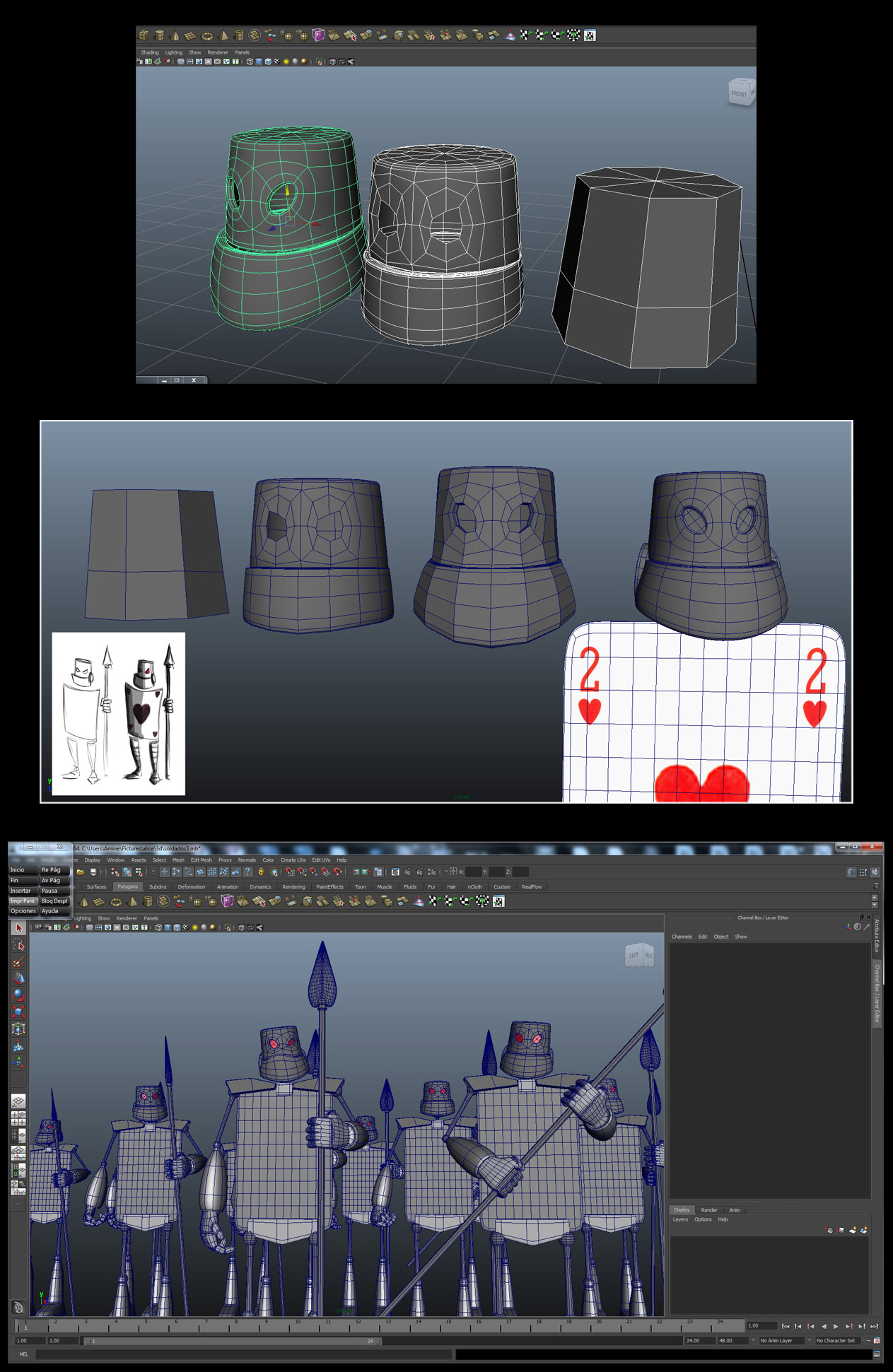Go to start of playback range
The height and width of the screenshot is (1372, 893).
786,1327
